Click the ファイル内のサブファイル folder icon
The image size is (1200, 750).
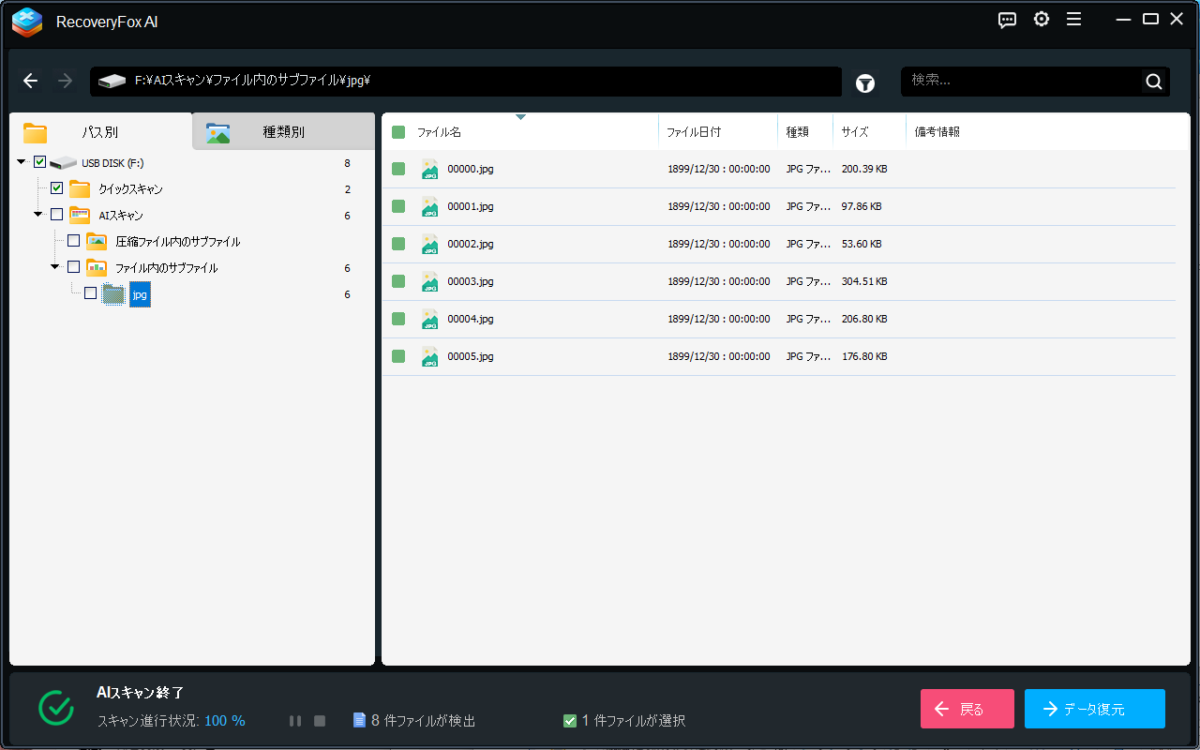[97, 267]
